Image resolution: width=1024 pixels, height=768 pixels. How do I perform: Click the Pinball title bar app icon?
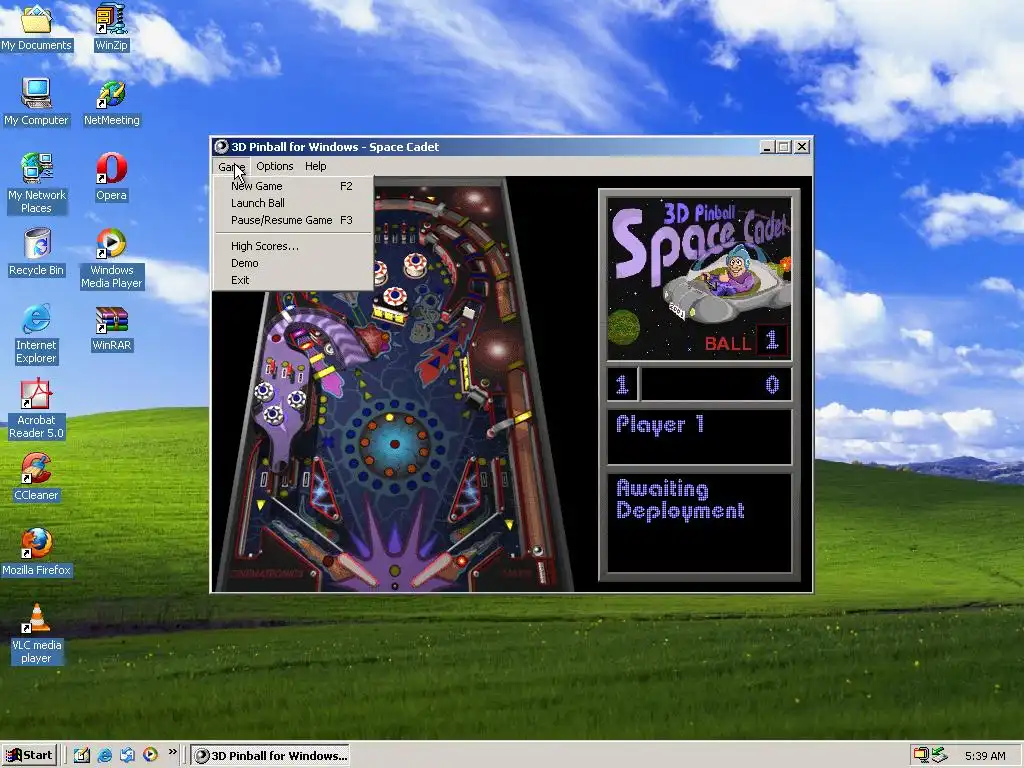tap(221, 147)
